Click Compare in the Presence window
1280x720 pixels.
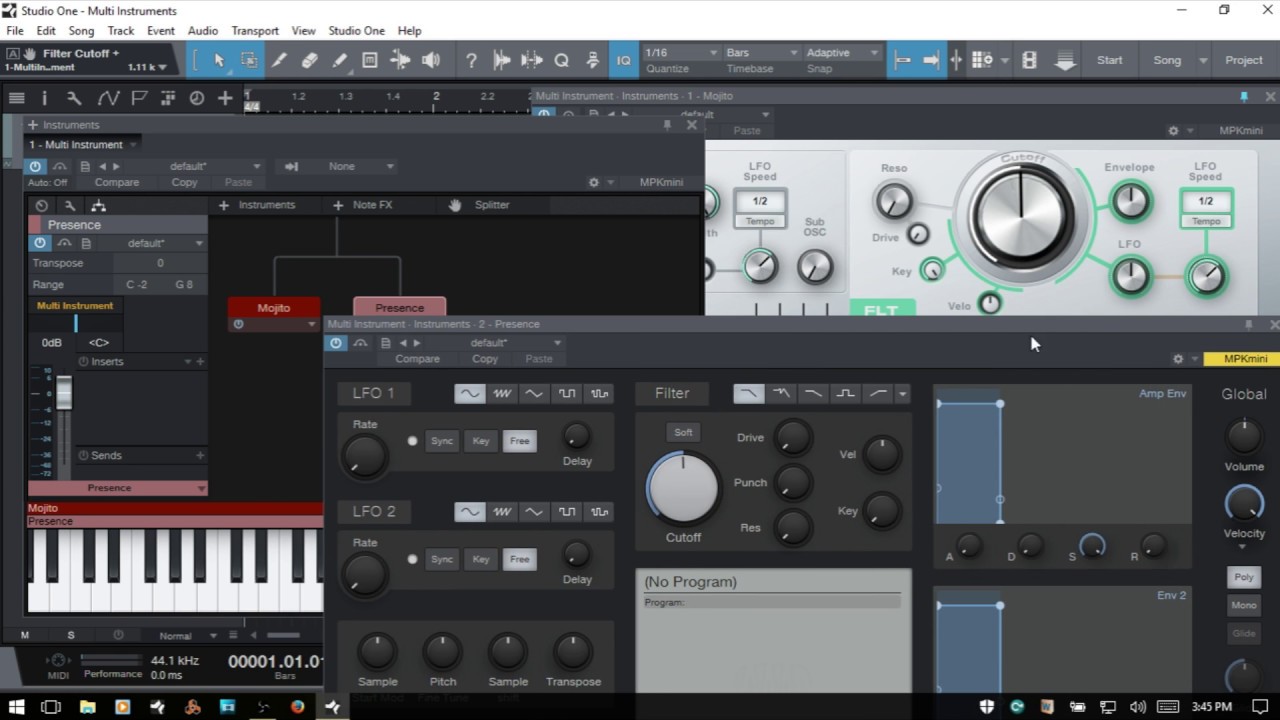point(417,359)
